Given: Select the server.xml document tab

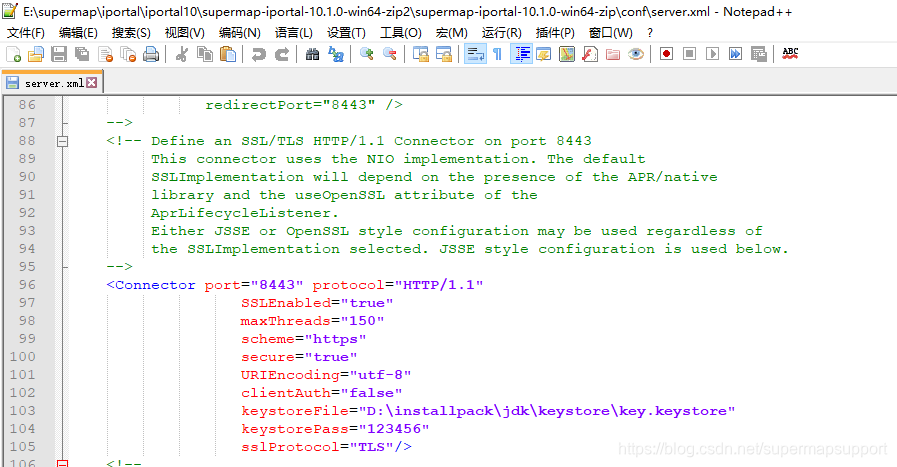Looking at the screenshot, I should [51, 83].
